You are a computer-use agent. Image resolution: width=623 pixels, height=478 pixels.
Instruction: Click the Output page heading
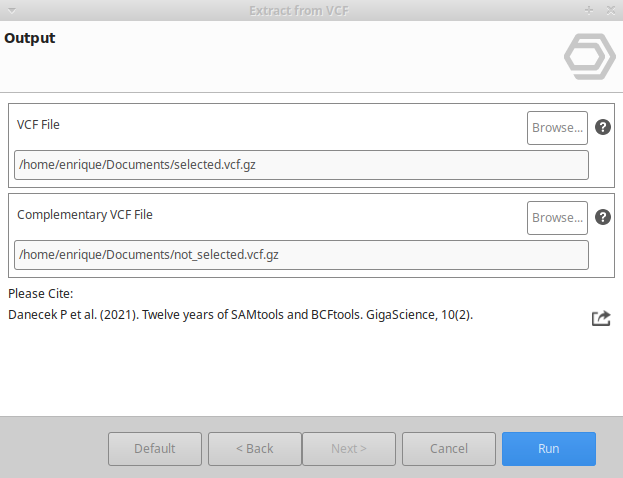pyautogui.click(x=30, y=39)
